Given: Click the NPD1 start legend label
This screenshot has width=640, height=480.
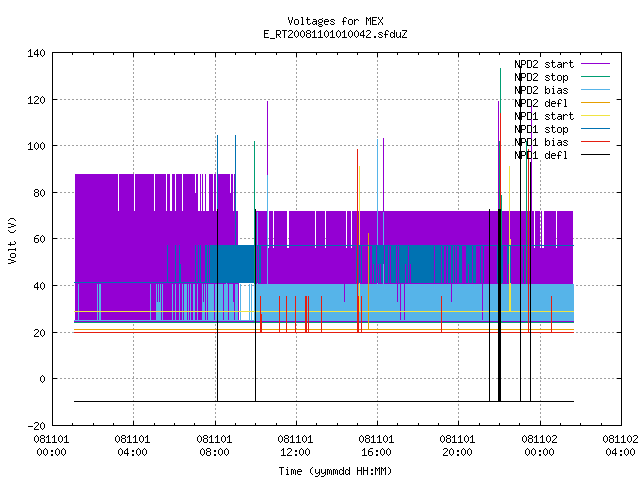Looking at the screenshot, I should pos(544,116).
